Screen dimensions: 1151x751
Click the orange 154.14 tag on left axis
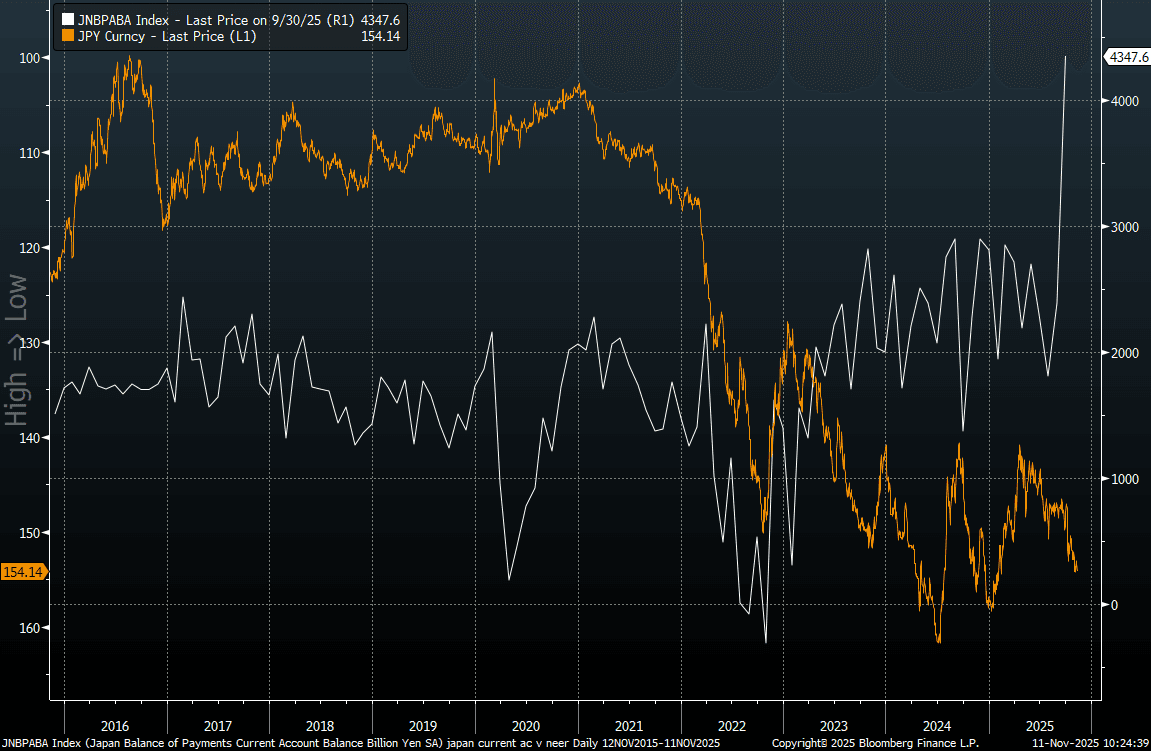tap(21, 572)
